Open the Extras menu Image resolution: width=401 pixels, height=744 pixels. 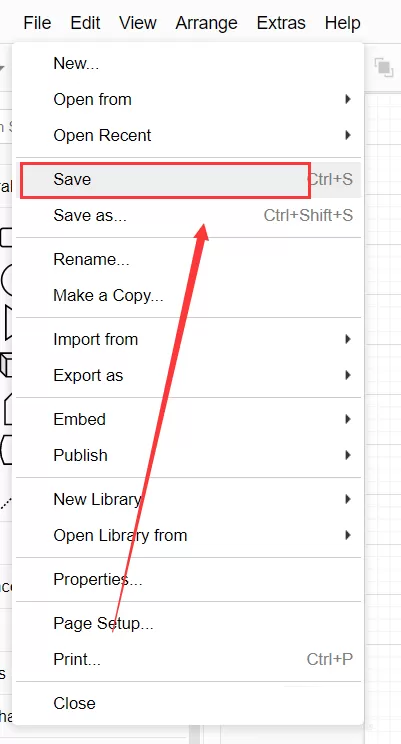click(x=281, y=22)
